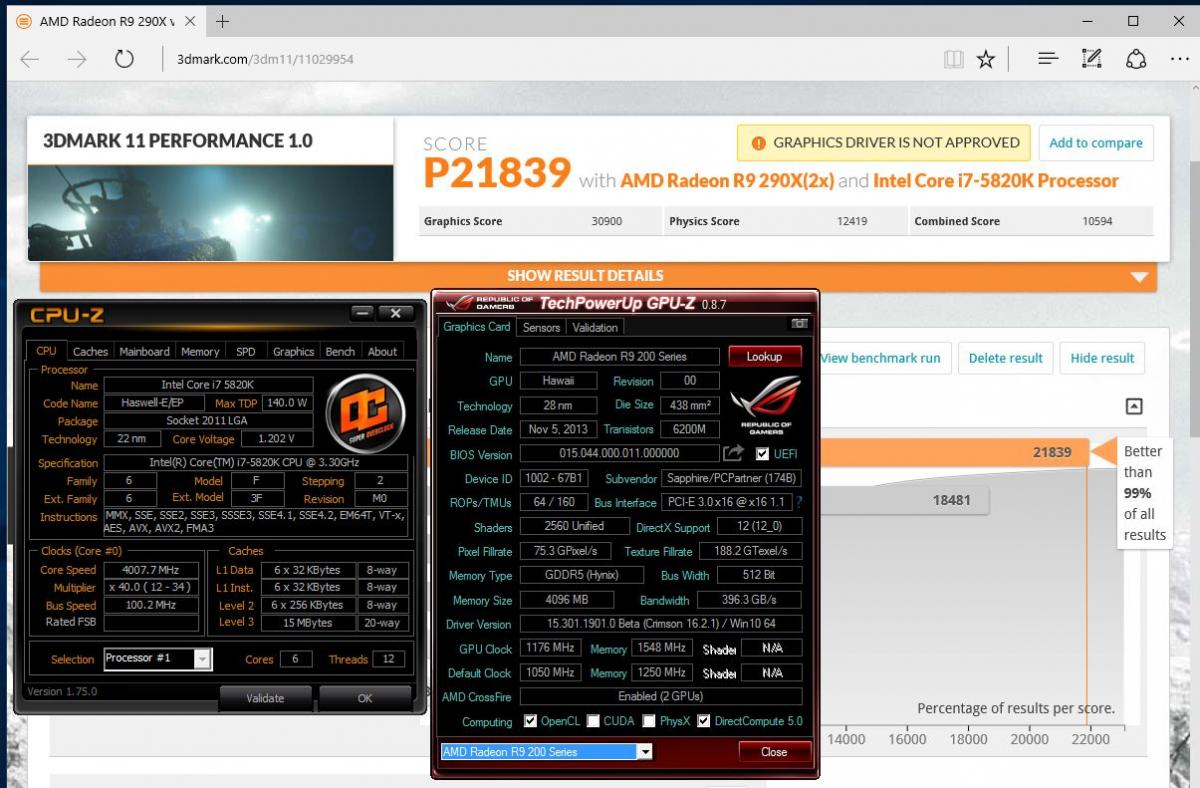Open the Caches tab in CPU-Z

click(x=90, y=351)
